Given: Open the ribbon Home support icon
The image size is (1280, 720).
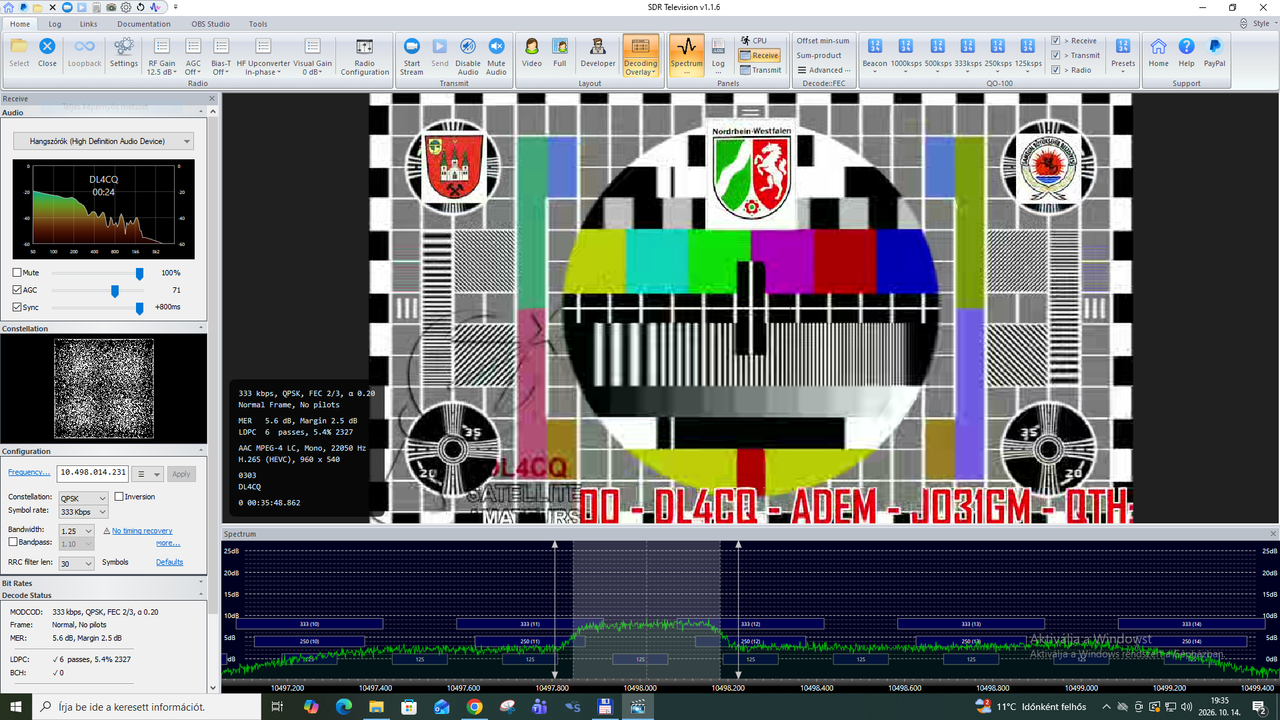Looking at the screenshot, I should pos(1158,53).
